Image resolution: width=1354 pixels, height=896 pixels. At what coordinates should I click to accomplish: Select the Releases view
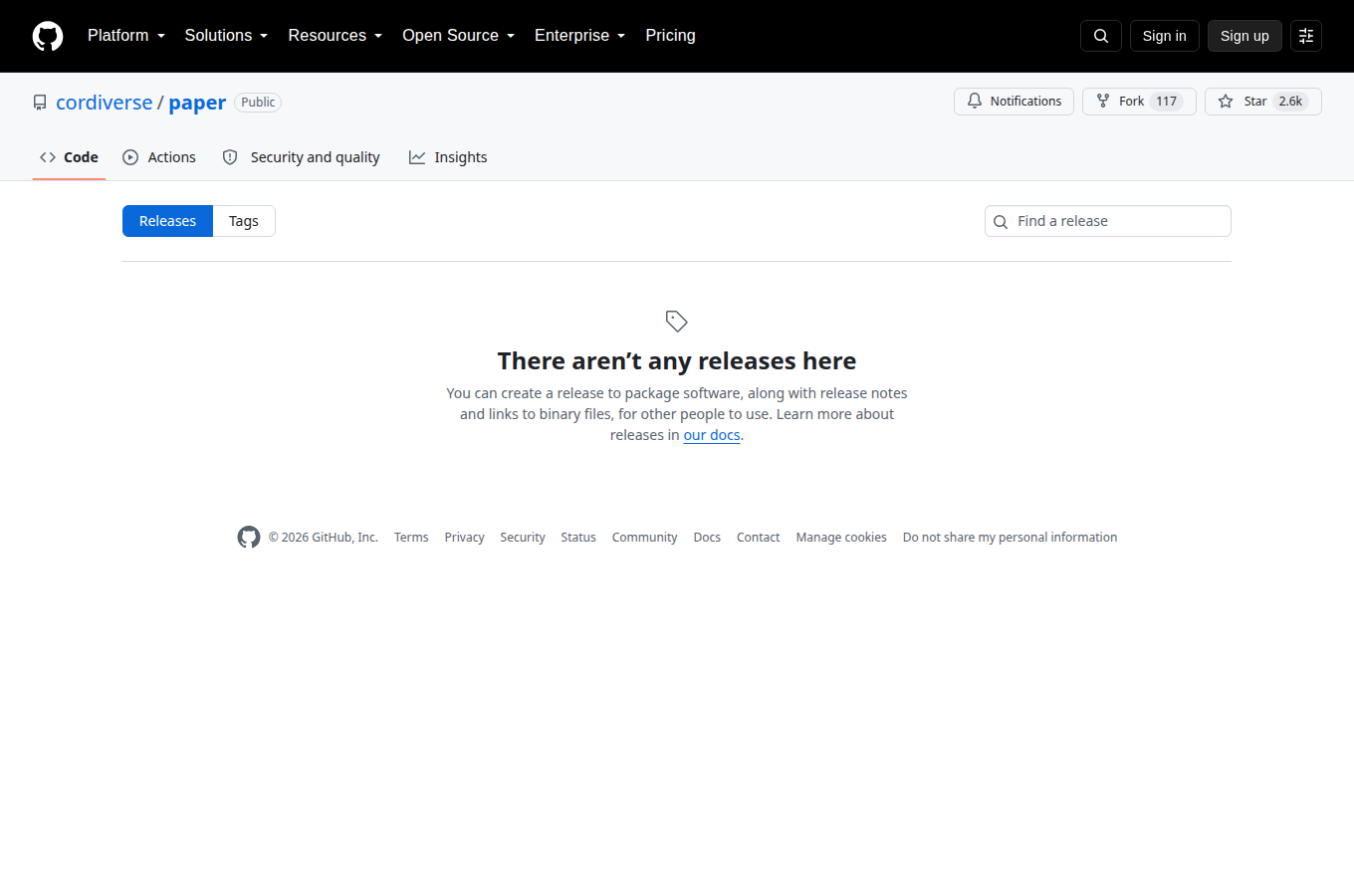pos(167,221)
